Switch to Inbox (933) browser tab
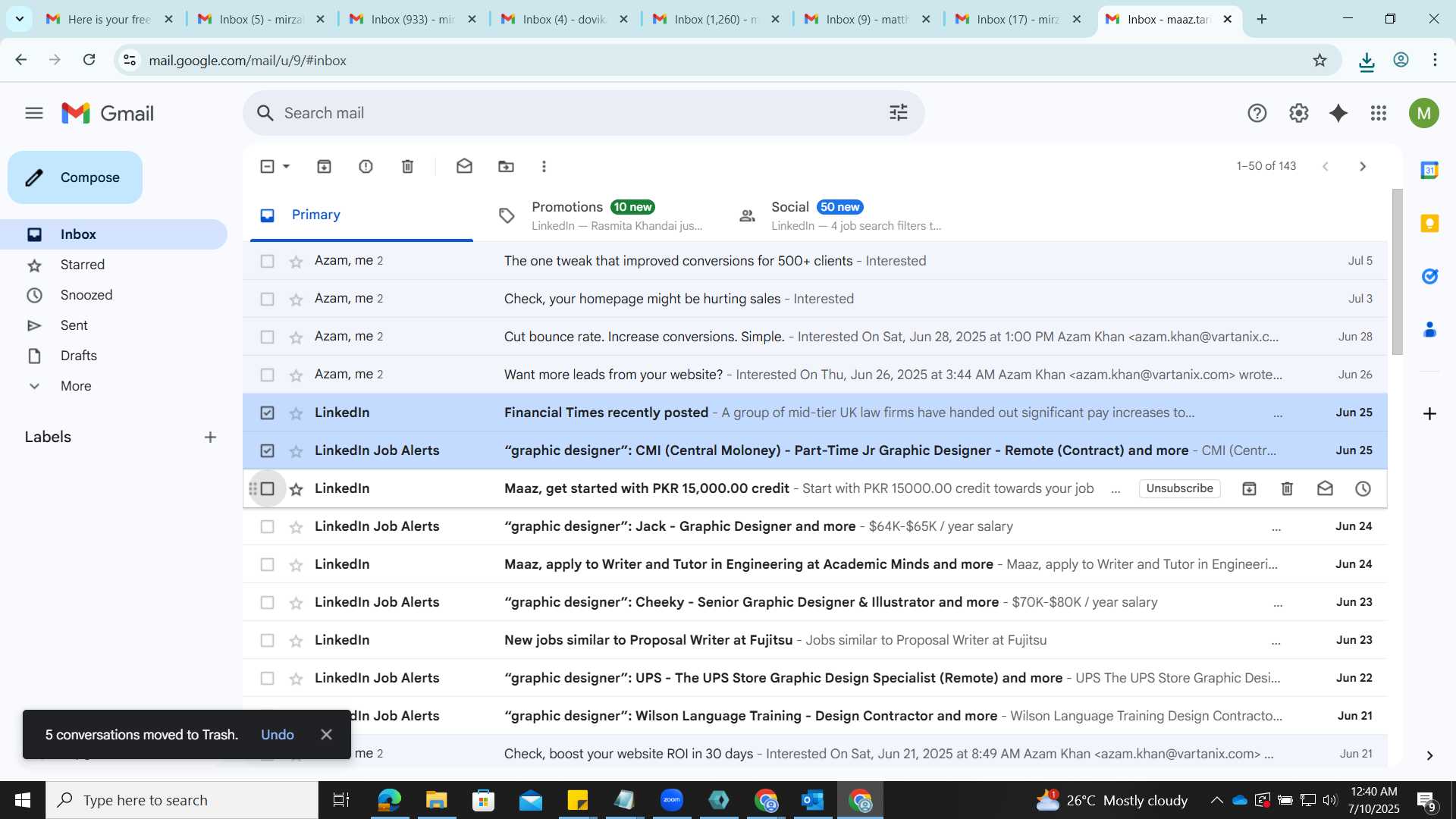The image size is (1456, 819). (x=413, y=19)
